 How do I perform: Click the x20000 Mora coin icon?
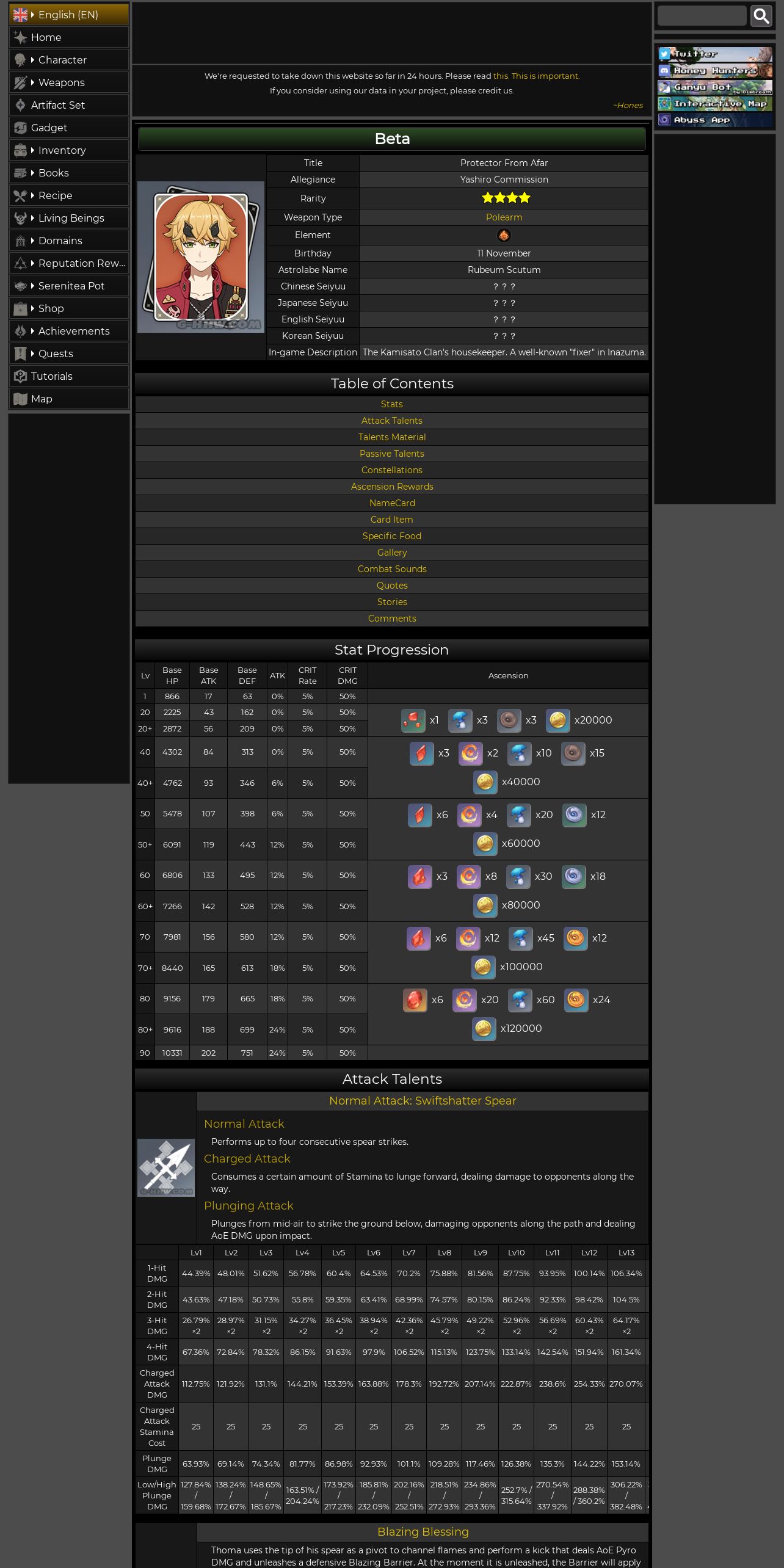[557, 720]
